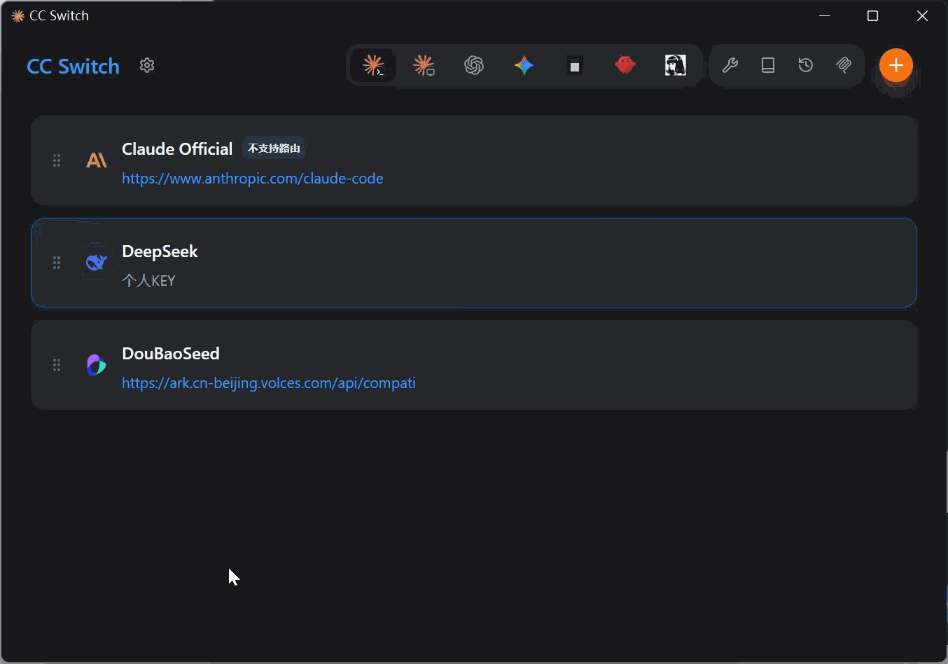Click the Claude Official provider name
The height and width of the screenshot is (664, 948).
tap(177, 149)
